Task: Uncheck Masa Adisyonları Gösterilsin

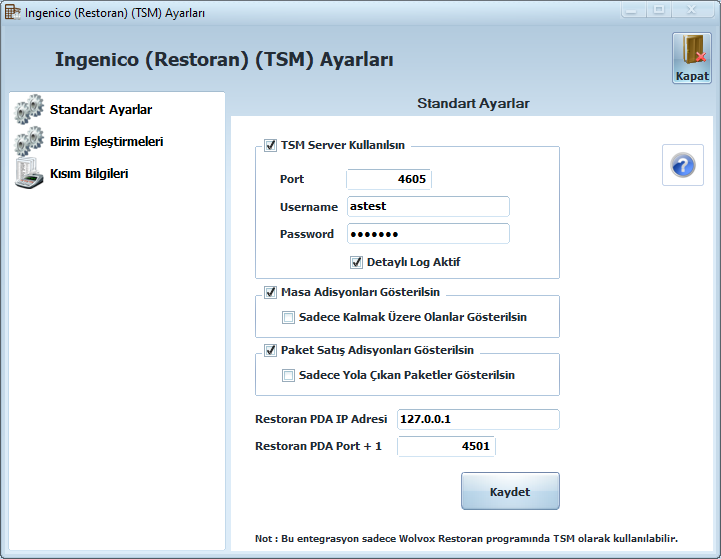Action: point(270,292)
